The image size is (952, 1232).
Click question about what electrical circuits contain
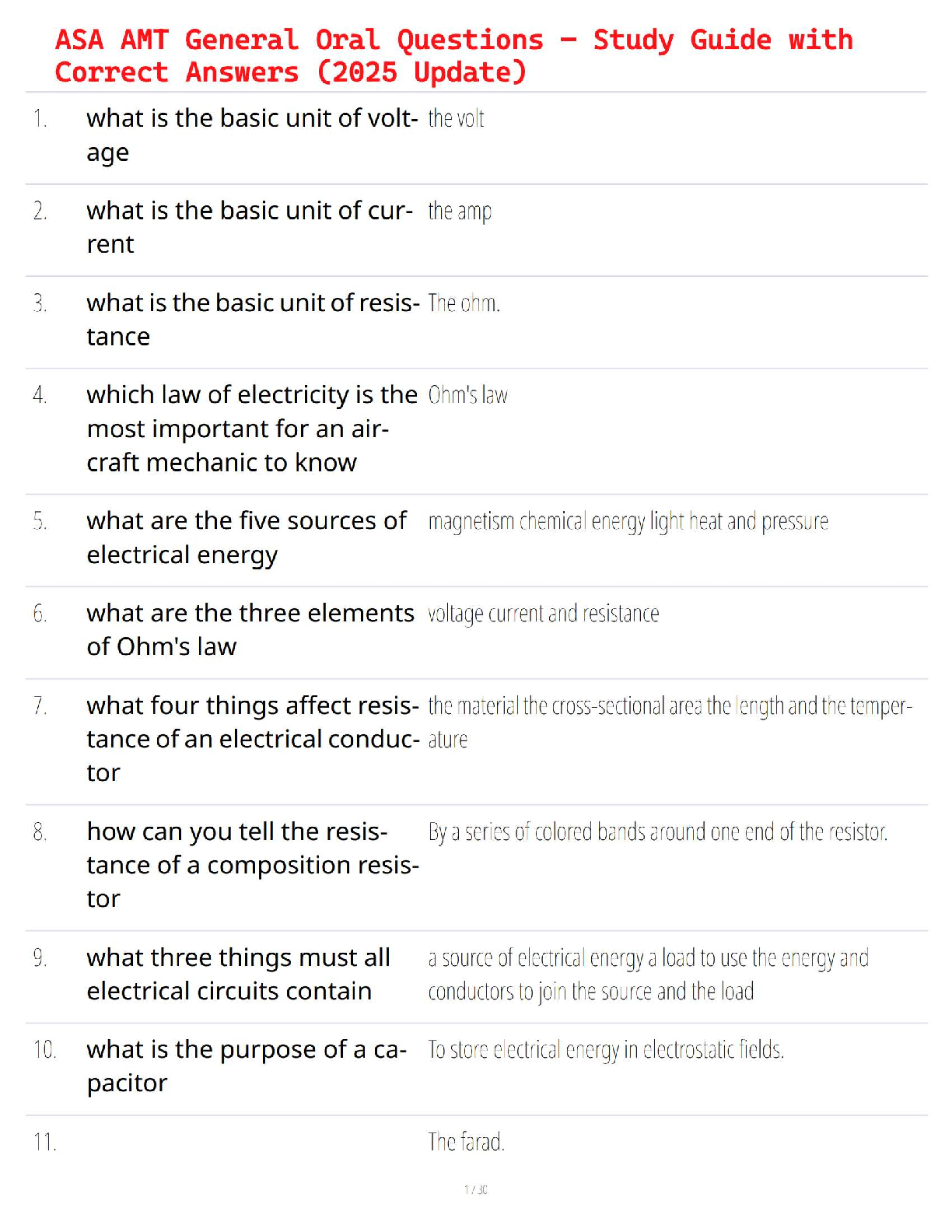click(238, 975)
